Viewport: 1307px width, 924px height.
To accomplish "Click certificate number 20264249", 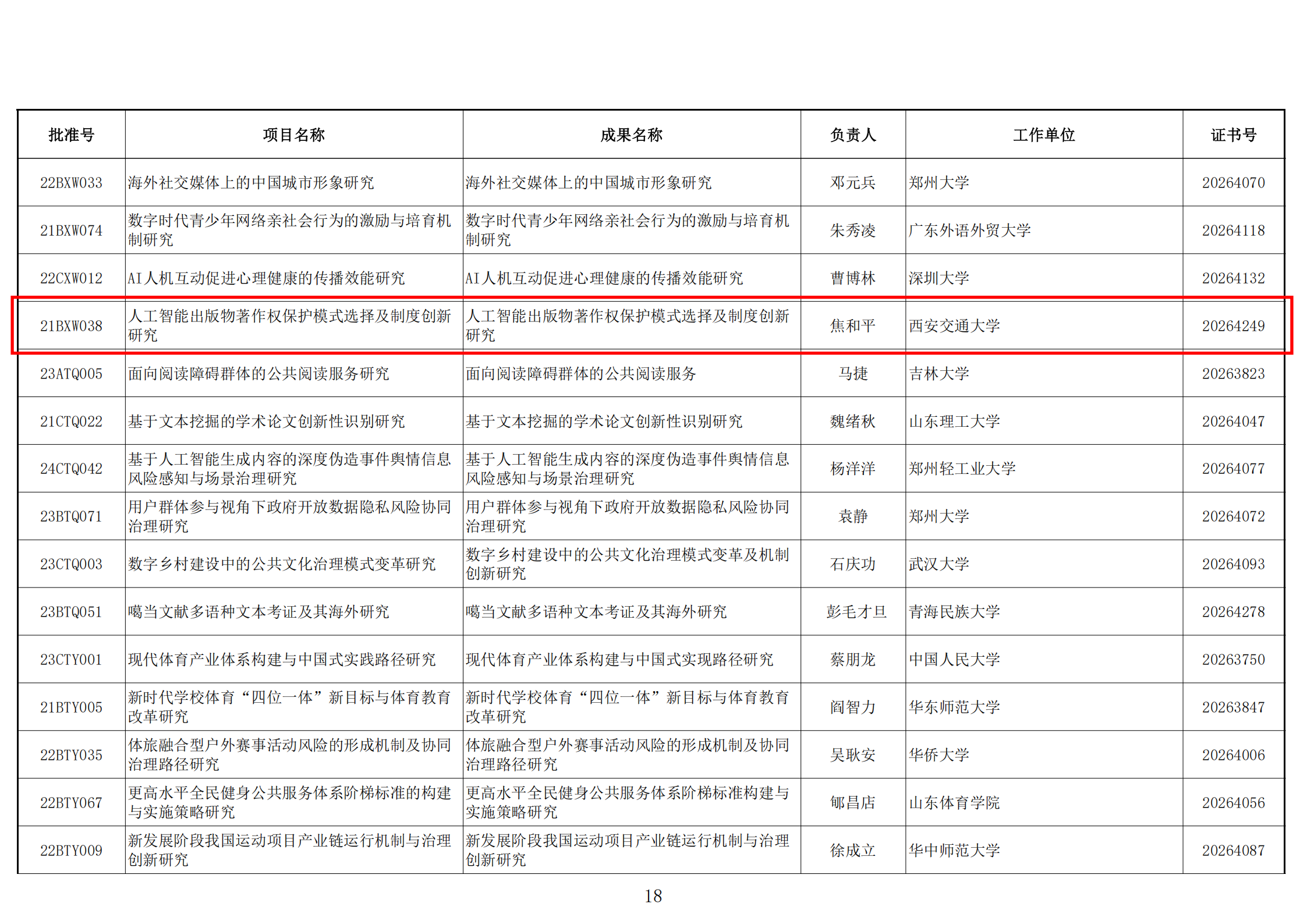I will coord(1234,326).
